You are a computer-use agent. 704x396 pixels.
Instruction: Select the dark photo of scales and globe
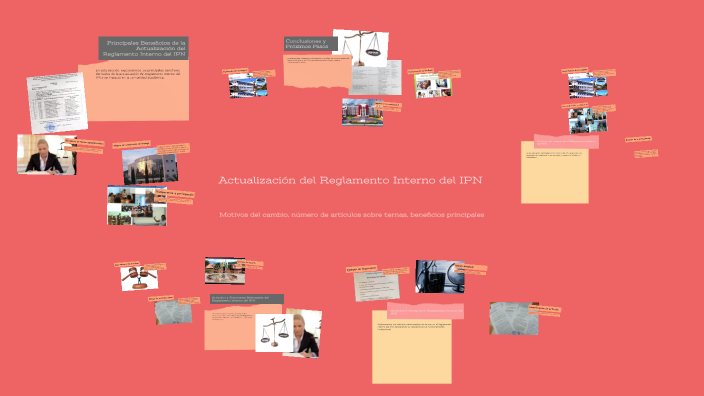pos(440,277)
